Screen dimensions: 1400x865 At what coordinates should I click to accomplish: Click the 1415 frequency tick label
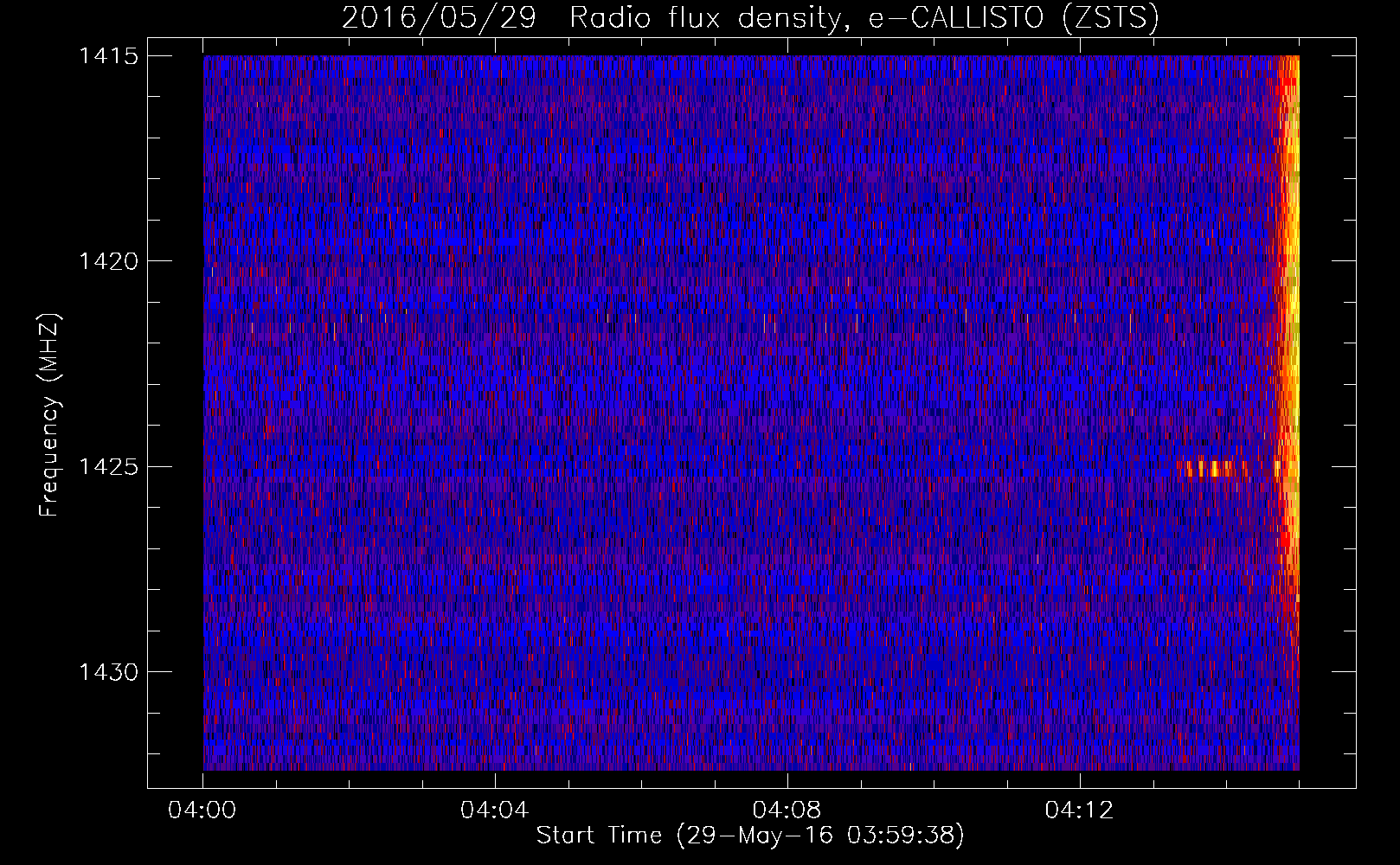tap(109, 56)
